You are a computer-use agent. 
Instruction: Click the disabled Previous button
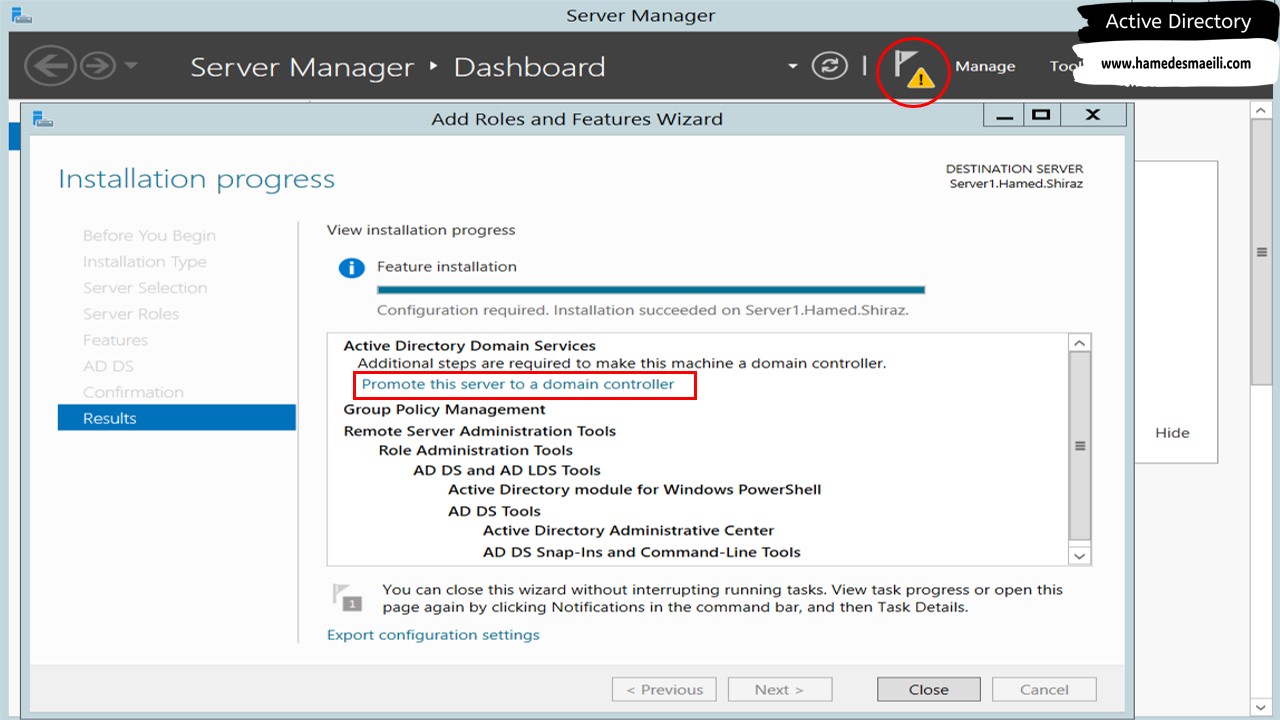pos(664,689)
